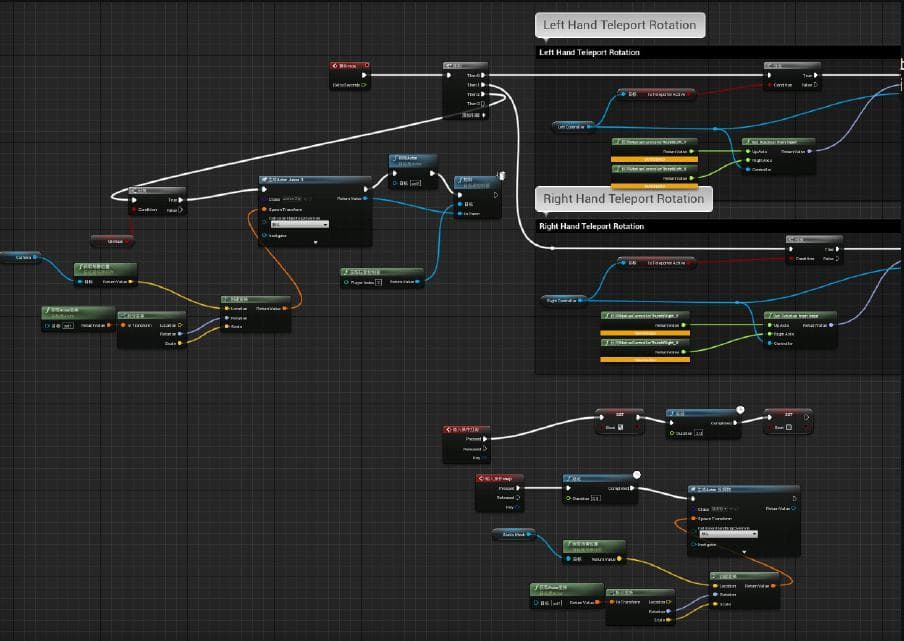Expand advanced pins on the bottom SpawnActor node
Screen dimensions: 904x641
click(x=744, y=552)
